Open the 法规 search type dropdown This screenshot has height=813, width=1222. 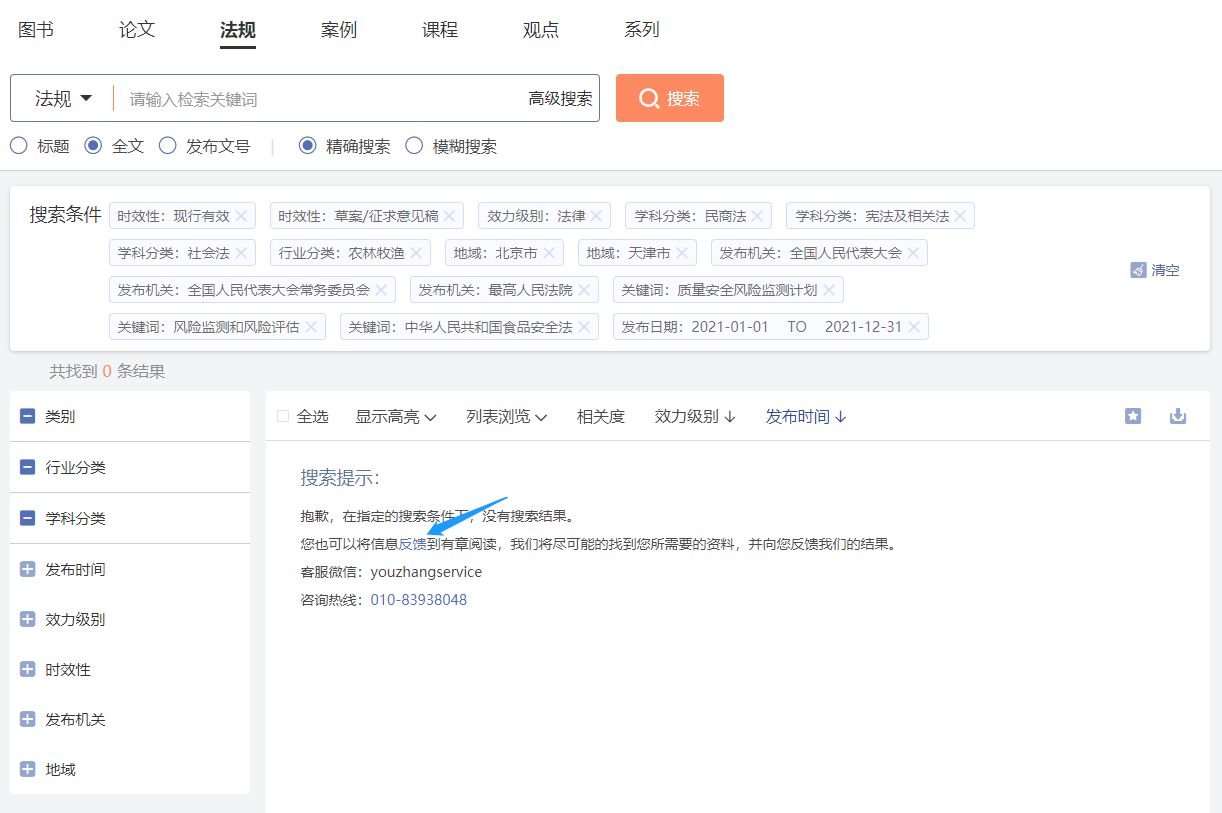(x=63, y=98)
